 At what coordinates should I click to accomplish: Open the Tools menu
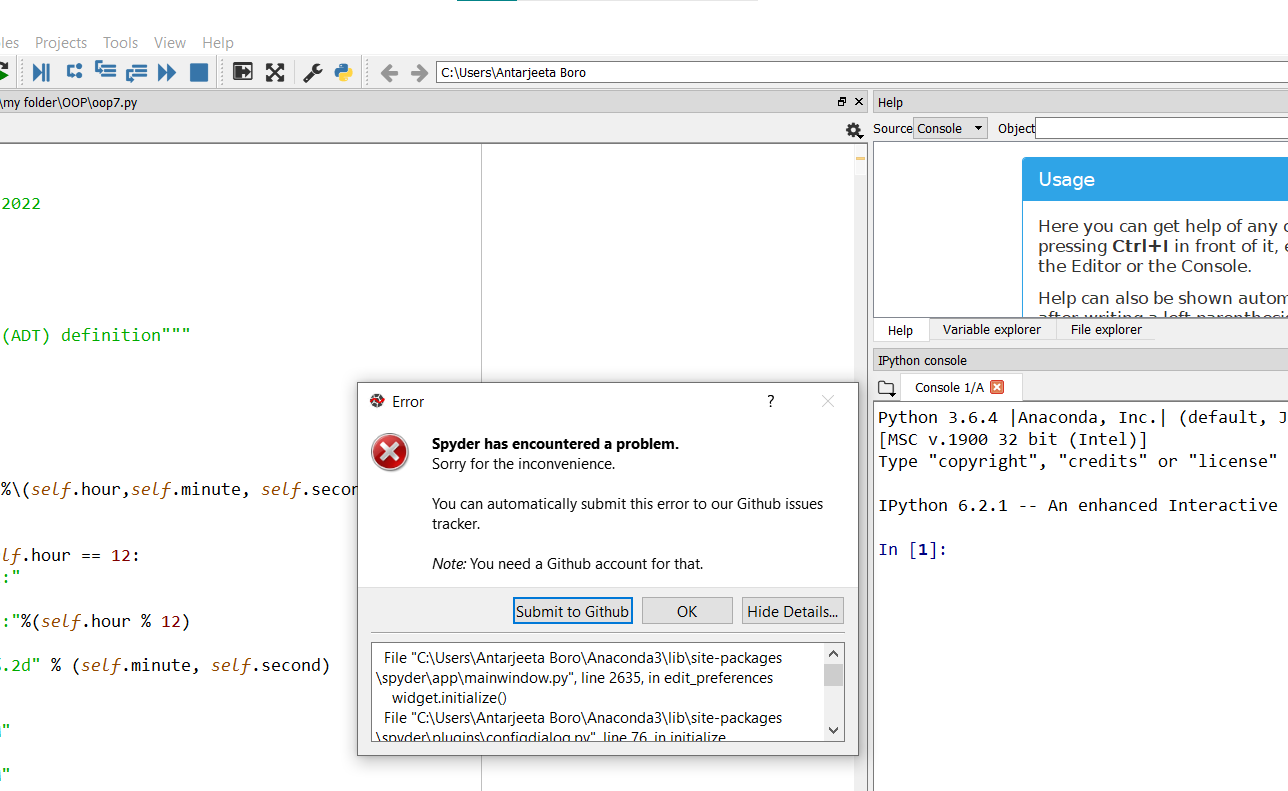[x=120, y=42]
